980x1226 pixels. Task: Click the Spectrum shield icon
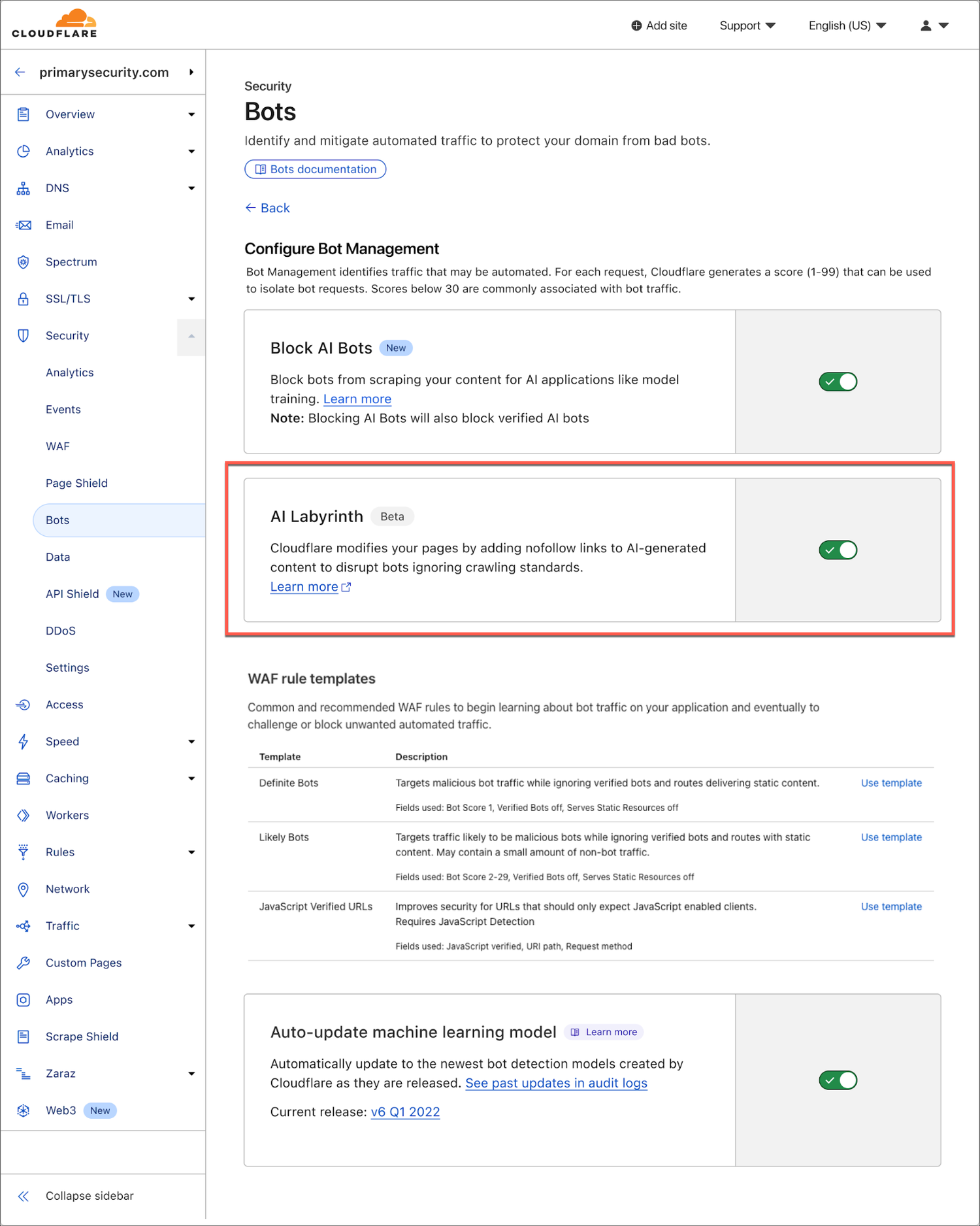24,262
